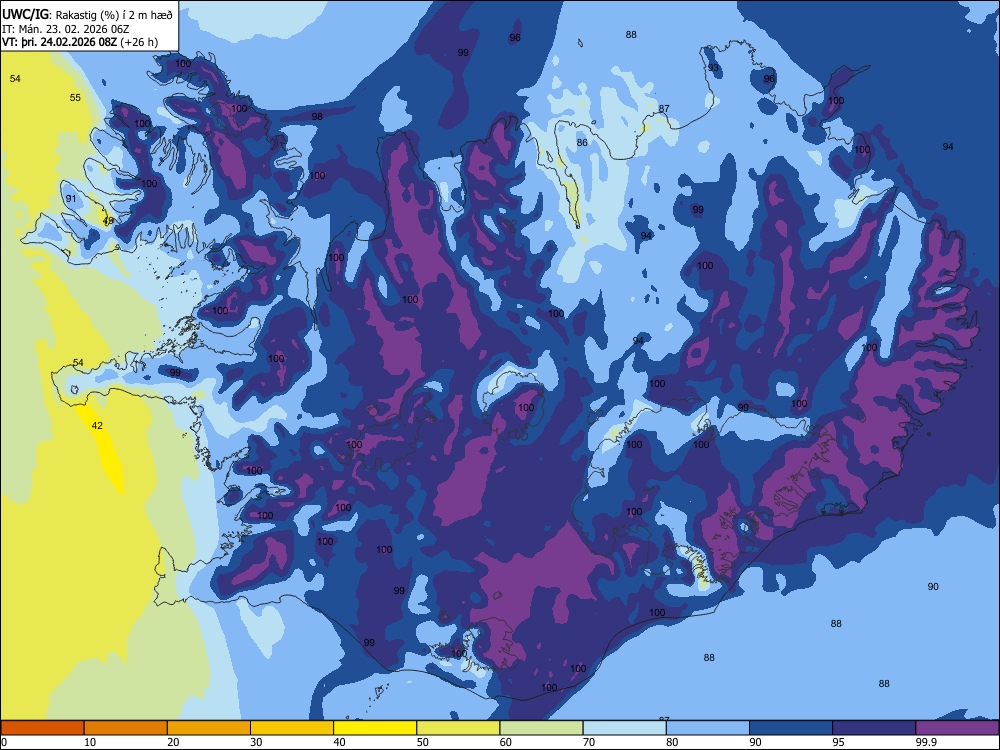The width and height of the screenshot is (1000, 750).
Task: Click the purple legend swatch above 99.9
Action: tap(957, 728)
